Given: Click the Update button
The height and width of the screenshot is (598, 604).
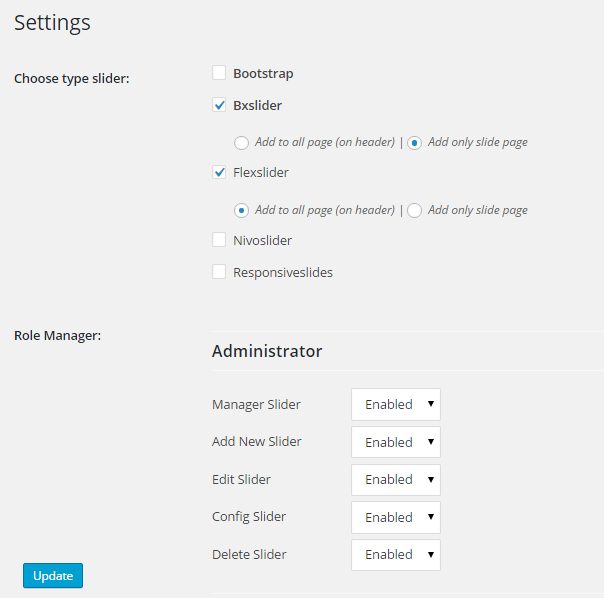Looking at the screenshot, I should point(53,575).
